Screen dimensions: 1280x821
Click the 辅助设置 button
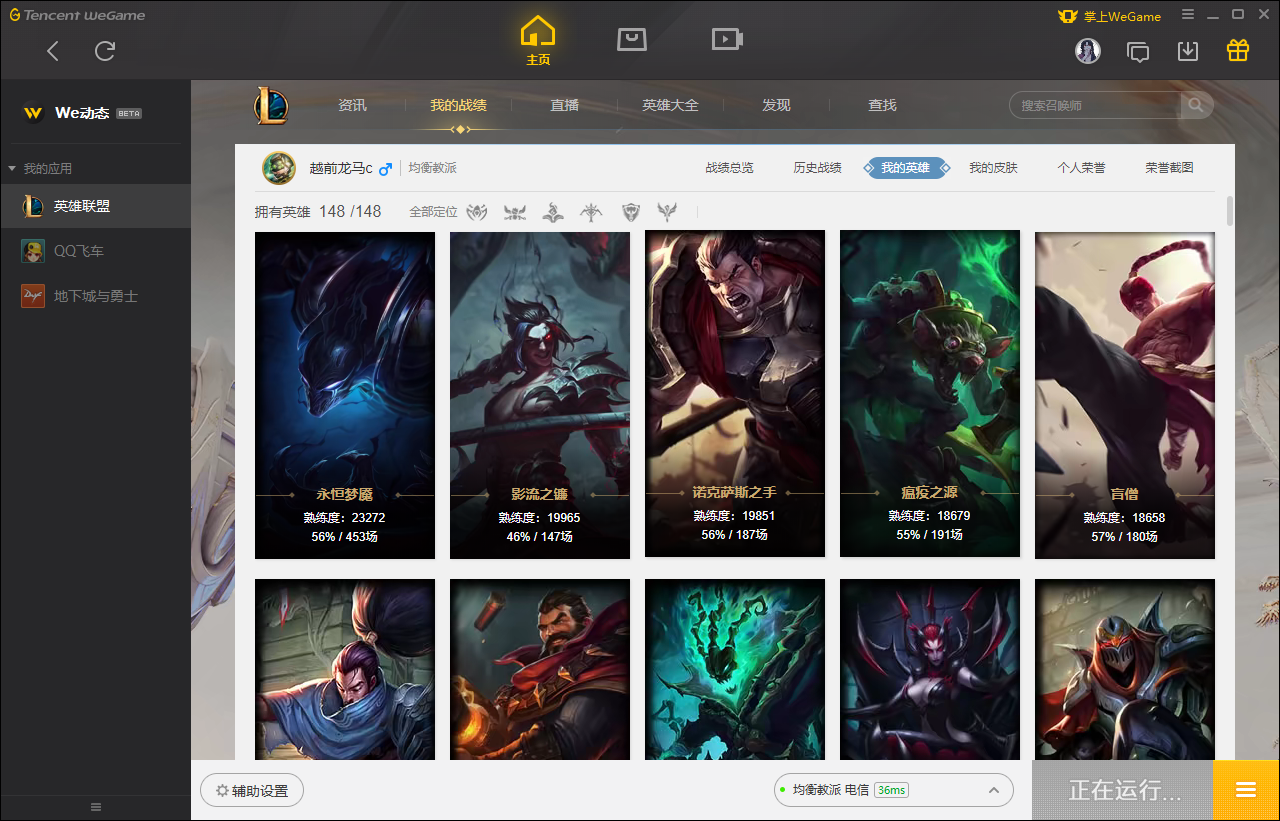[252, 790]
